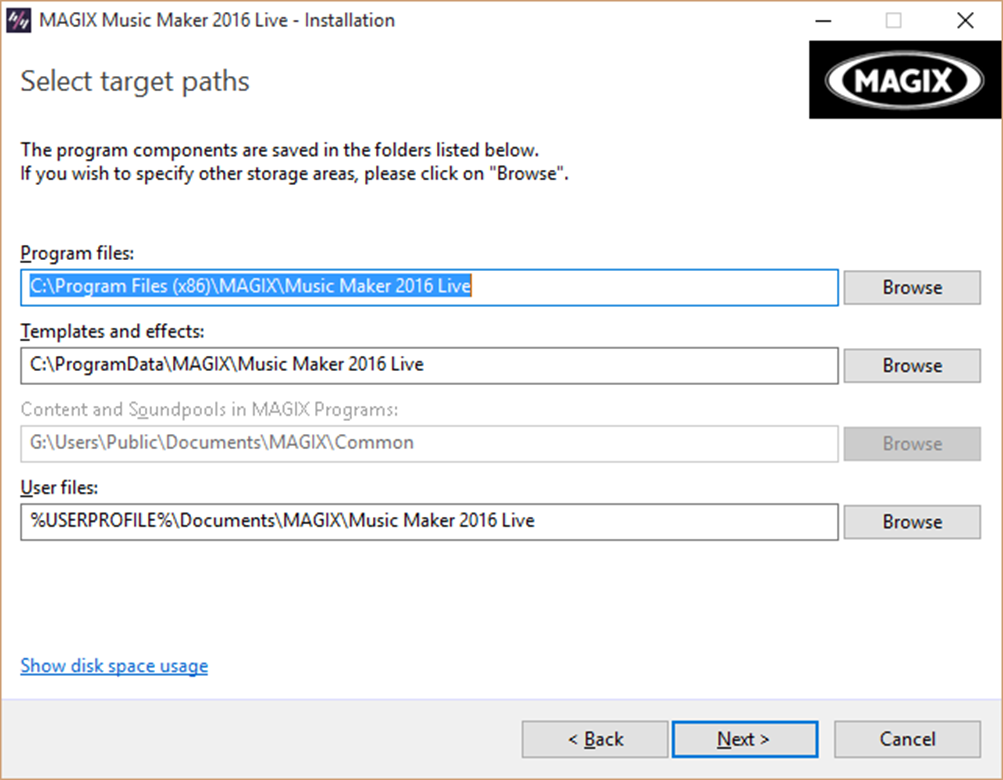The image size is (1003, 780).
Task: Click the 'Content and Soundpools in MAGIX Programs:' label
Action: (209, 410)
